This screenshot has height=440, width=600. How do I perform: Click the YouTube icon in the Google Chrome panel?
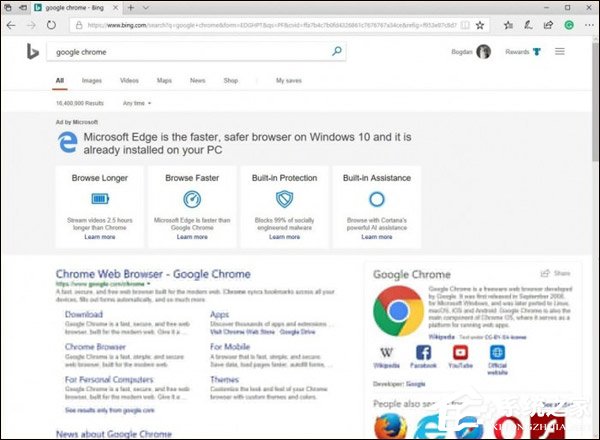460,352
